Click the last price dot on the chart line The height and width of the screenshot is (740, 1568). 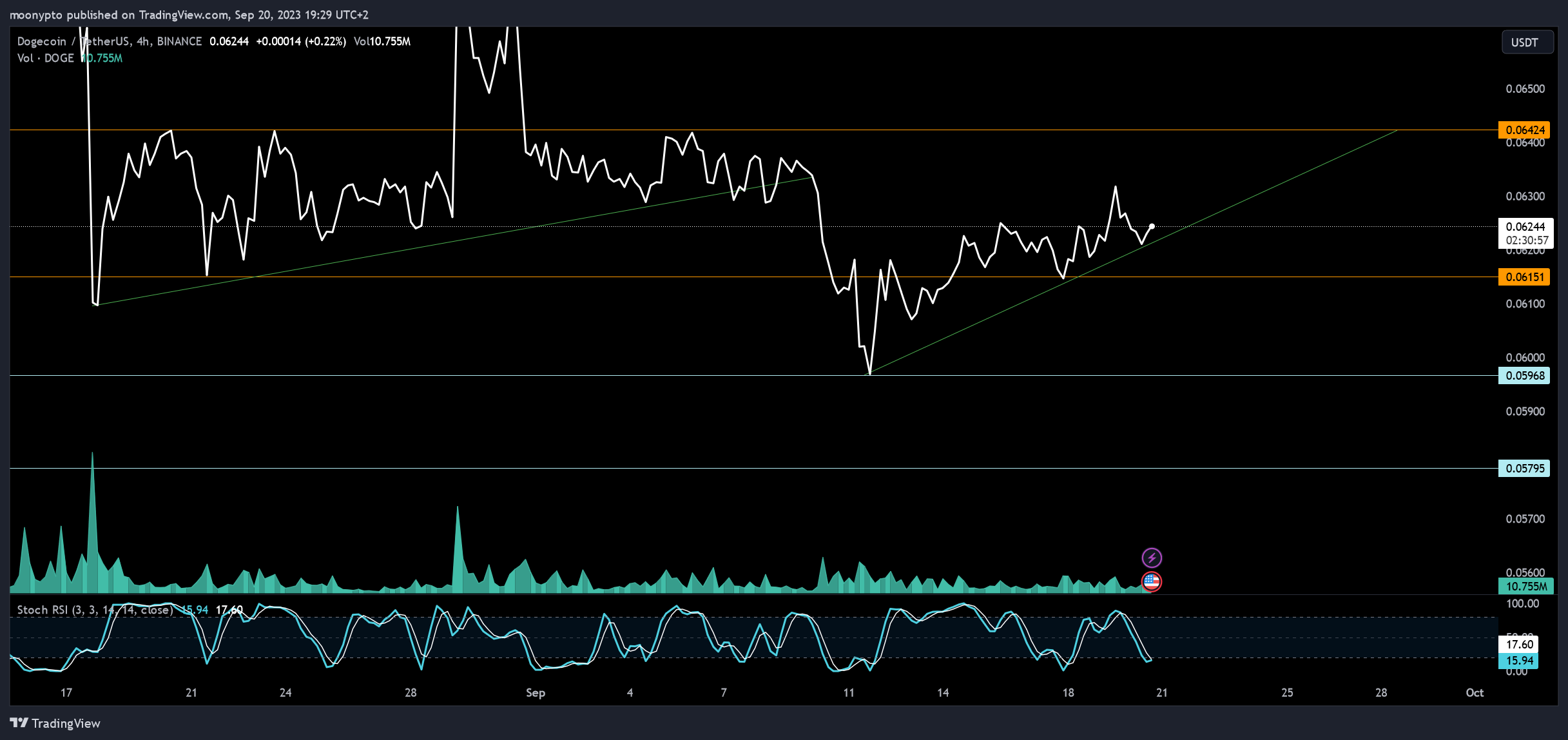(x=1152, y=226)
